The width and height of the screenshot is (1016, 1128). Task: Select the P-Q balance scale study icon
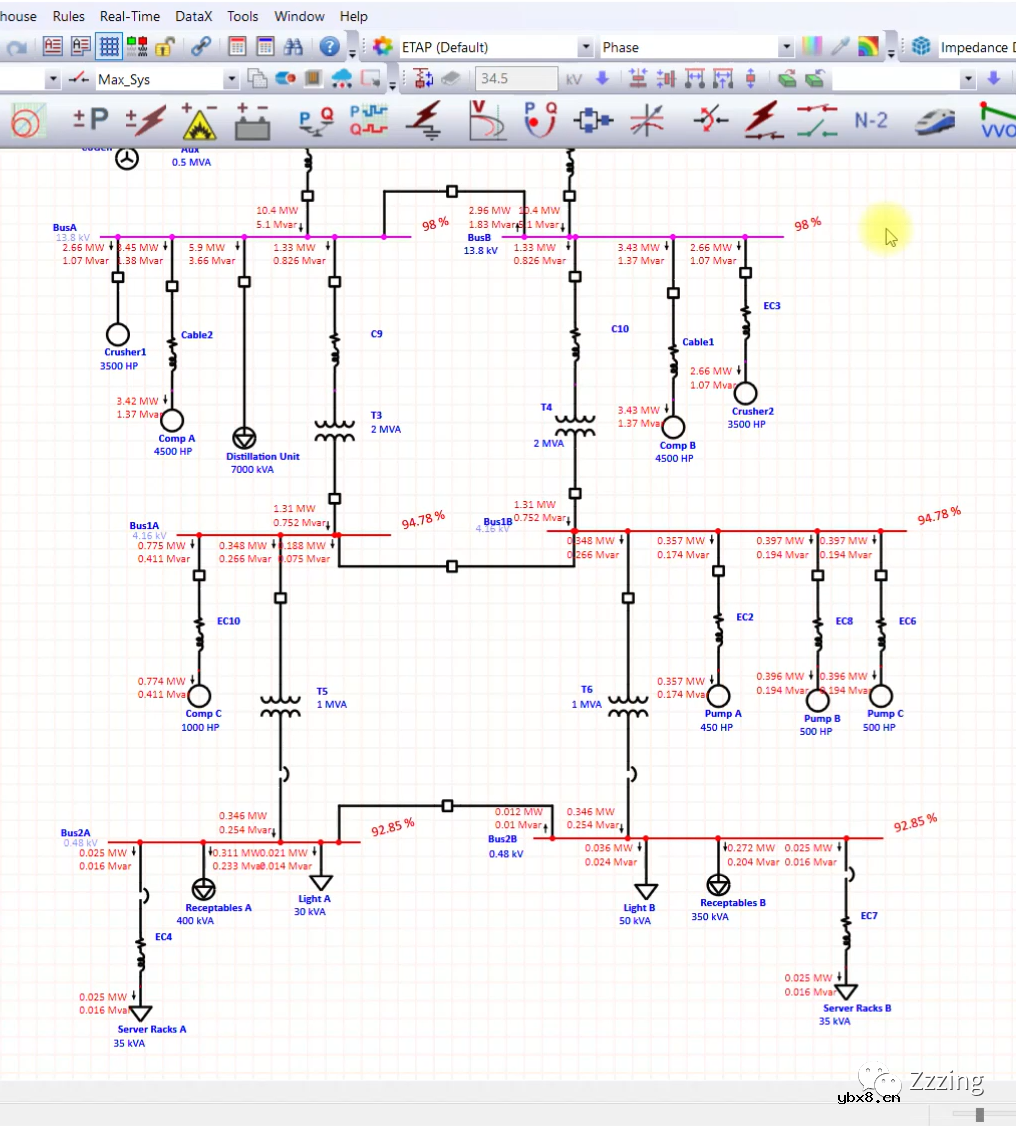pos(316,121)
